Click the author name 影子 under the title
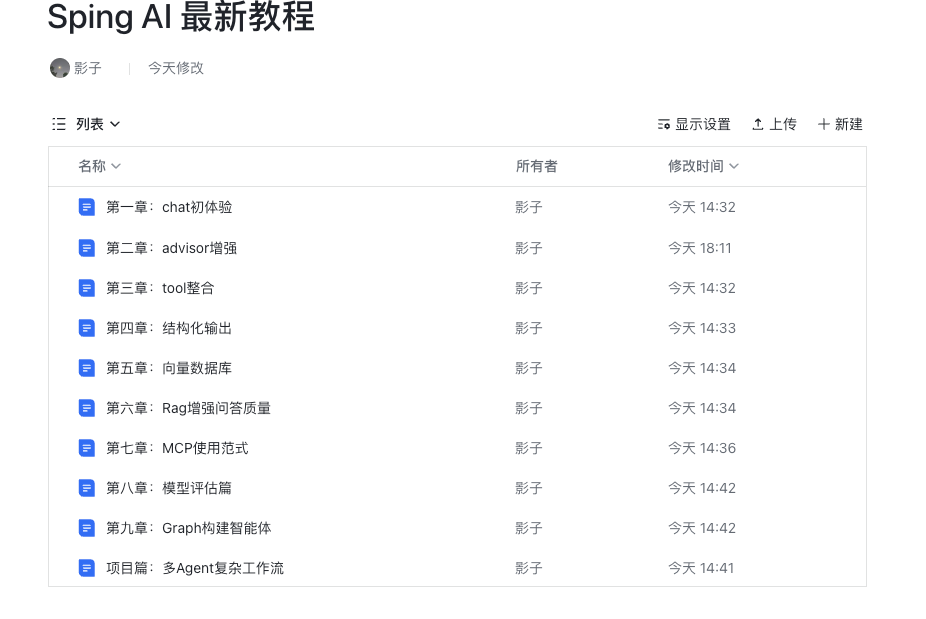Image resolution: width=926 pixels, height=619 pixels. [88, 68]
